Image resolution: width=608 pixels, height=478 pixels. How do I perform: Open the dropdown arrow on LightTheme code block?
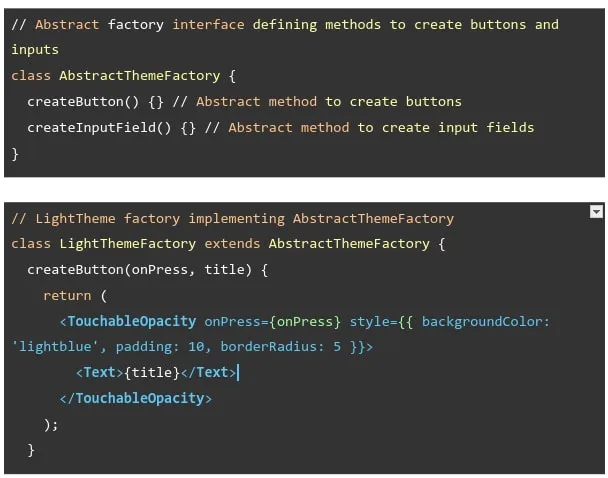click(596, 211)
